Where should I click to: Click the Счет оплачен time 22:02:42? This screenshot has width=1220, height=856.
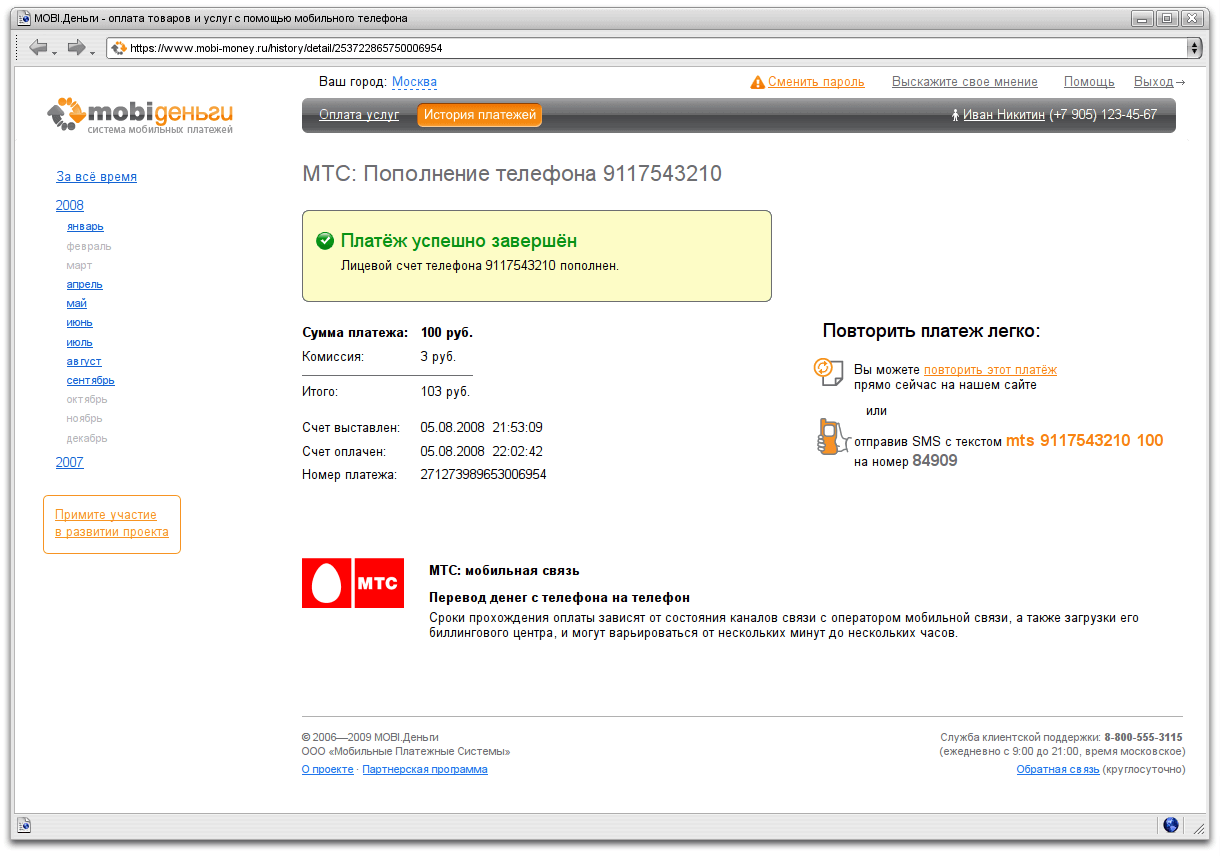[519, 452]
